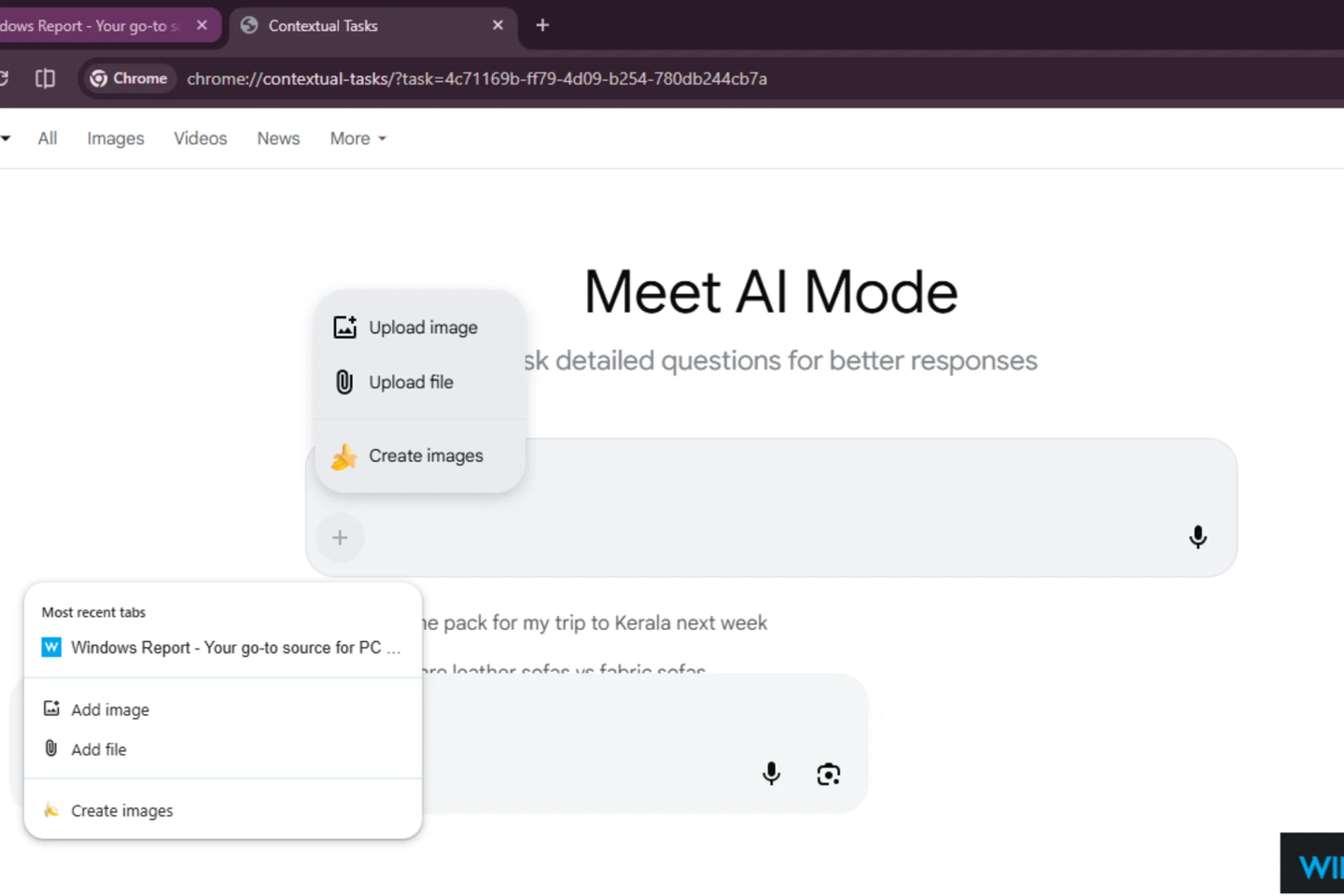Open Create images with the banana icon

(x=344, y=456)
